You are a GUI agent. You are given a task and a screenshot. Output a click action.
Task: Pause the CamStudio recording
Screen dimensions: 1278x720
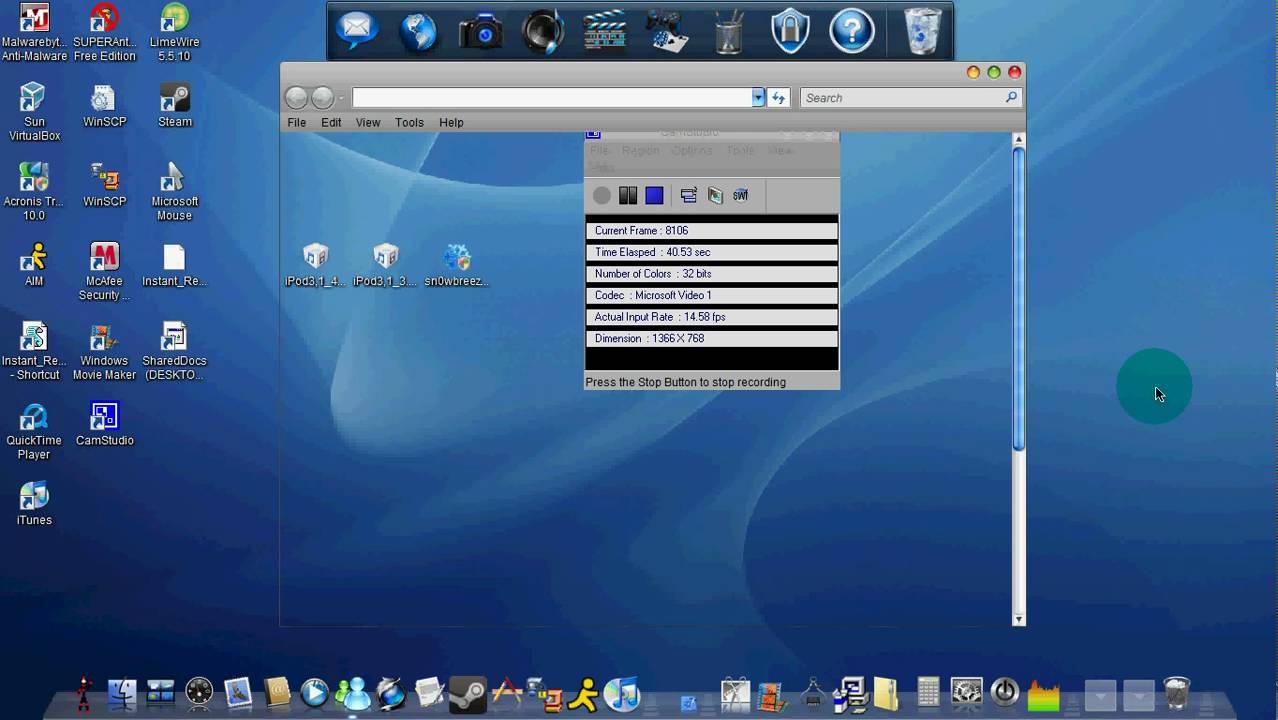coord(628,195)
